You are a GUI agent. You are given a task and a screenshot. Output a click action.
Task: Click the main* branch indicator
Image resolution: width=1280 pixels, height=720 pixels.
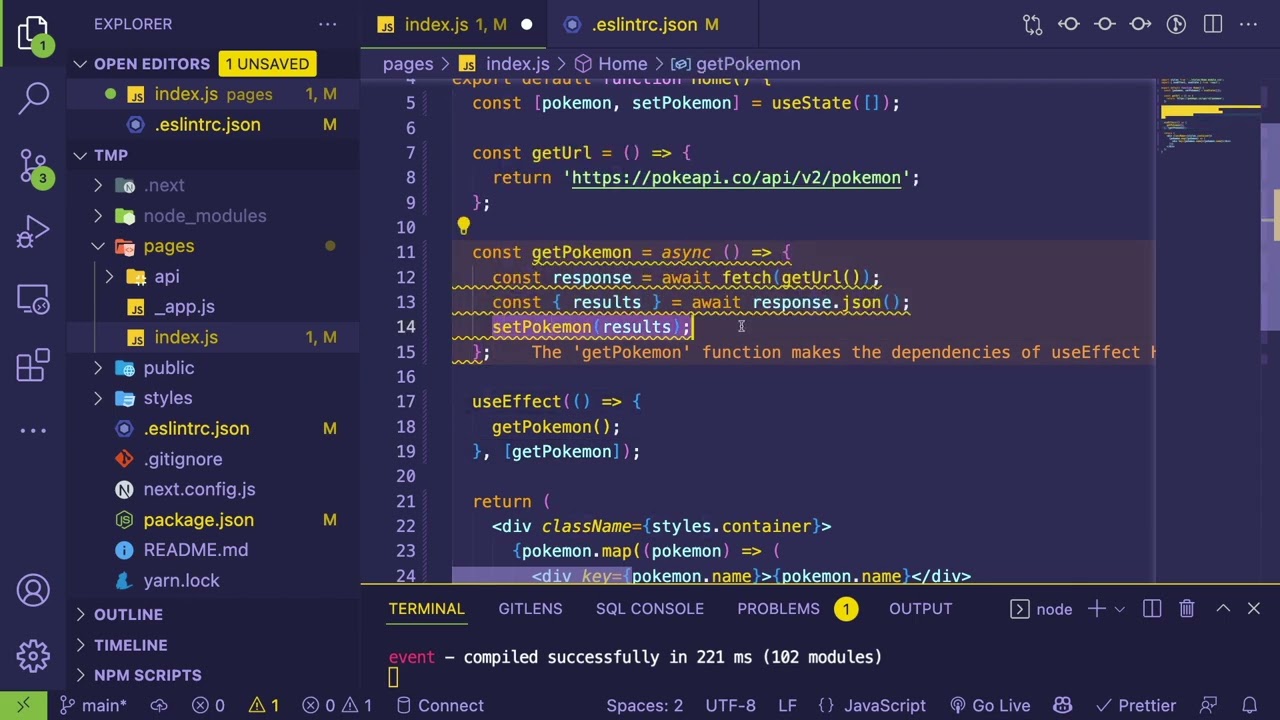click(92, 705)
